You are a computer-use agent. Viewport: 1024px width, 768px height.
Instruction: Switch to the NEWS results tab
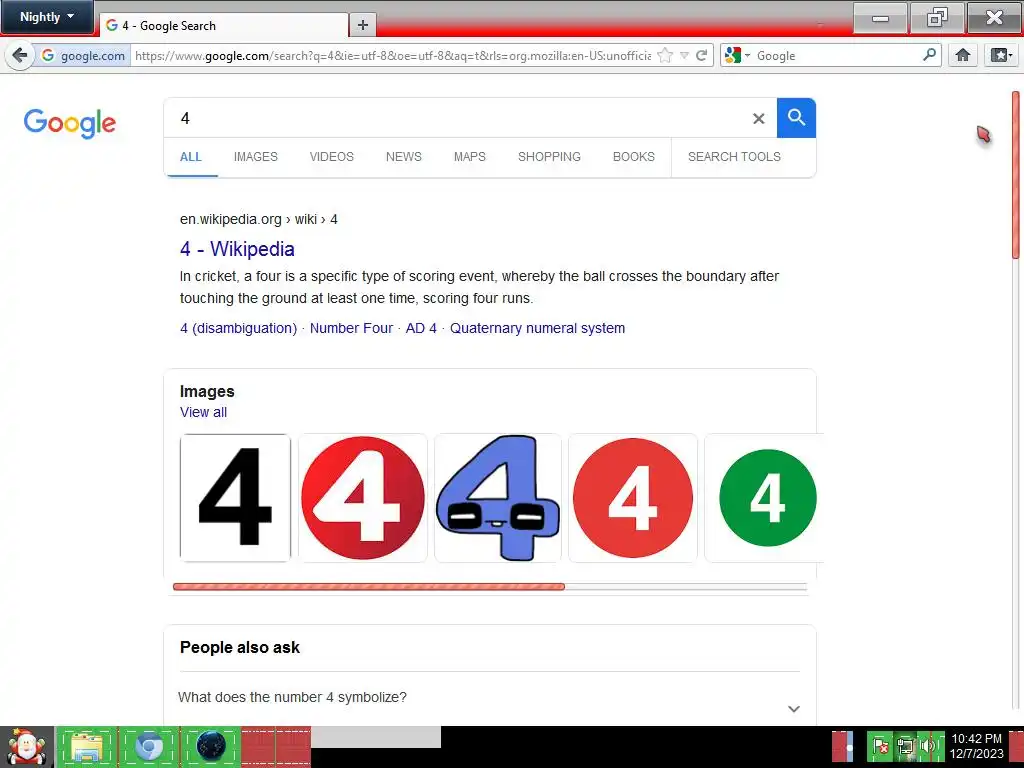click(x=404, y=157)
